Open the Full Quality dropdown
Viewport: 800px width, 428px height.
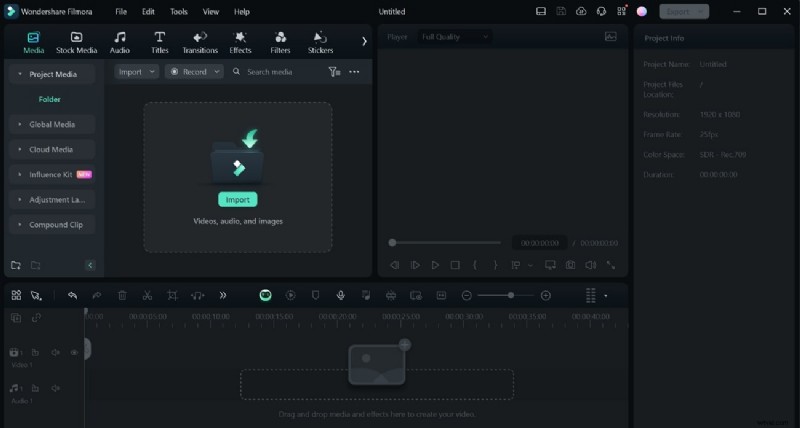pyautogui.click(x=455, y=37)
